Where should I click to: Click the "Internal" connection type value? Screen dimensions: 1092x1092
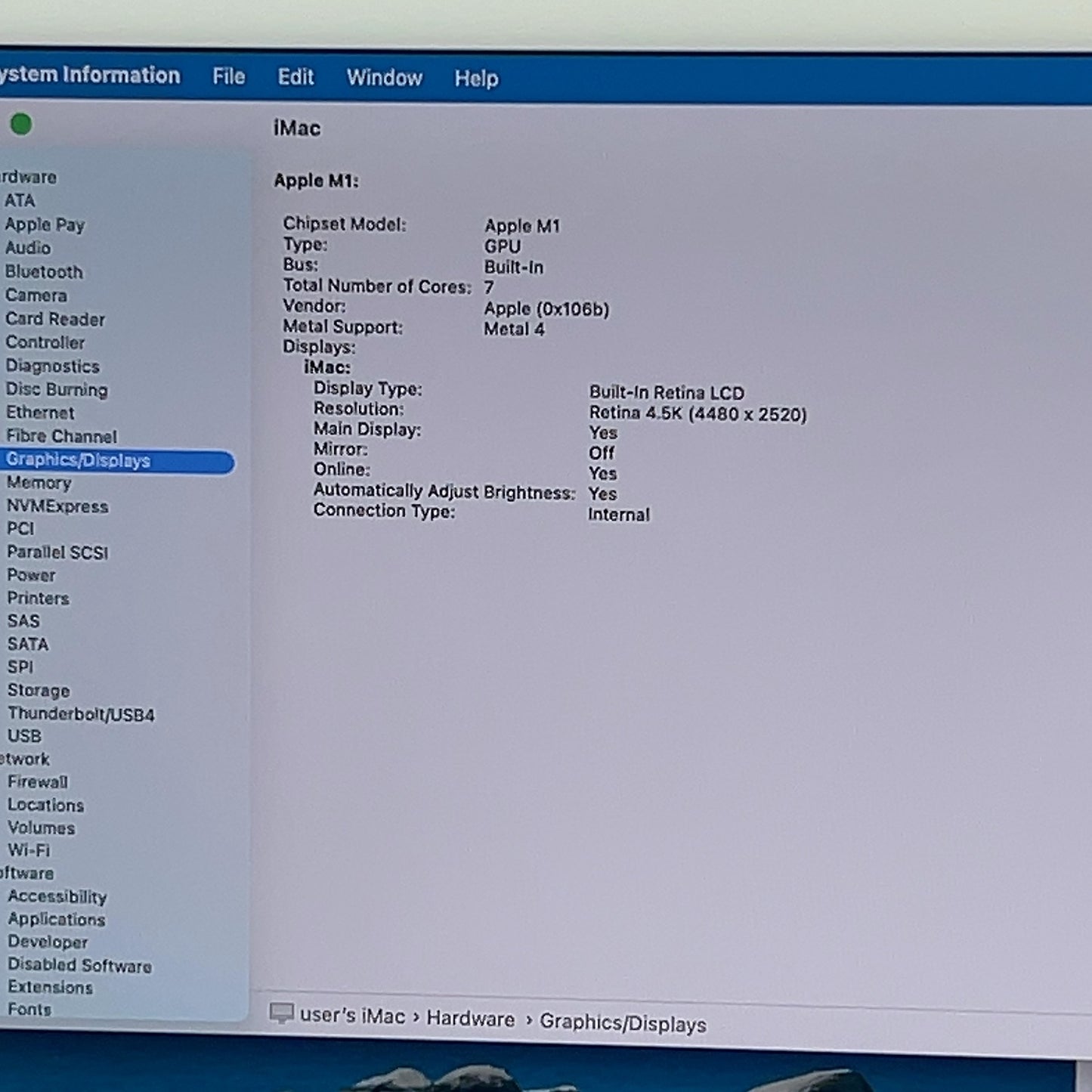[619, 515]
